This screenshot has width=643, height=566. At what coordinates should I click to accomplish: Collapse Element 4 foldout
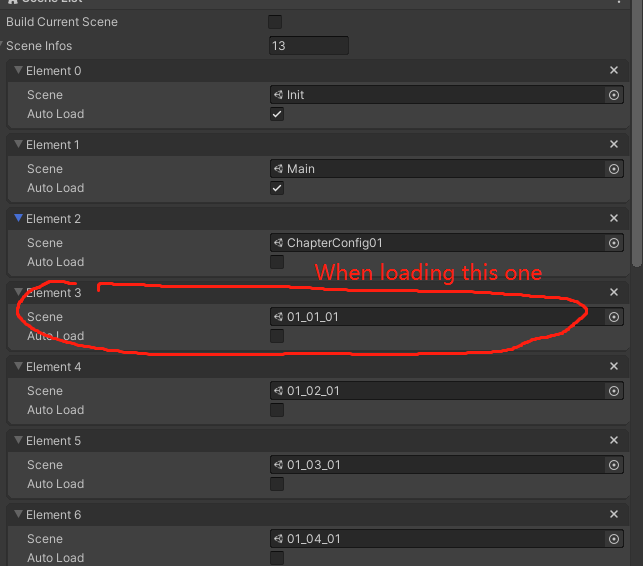coord(18,366)
